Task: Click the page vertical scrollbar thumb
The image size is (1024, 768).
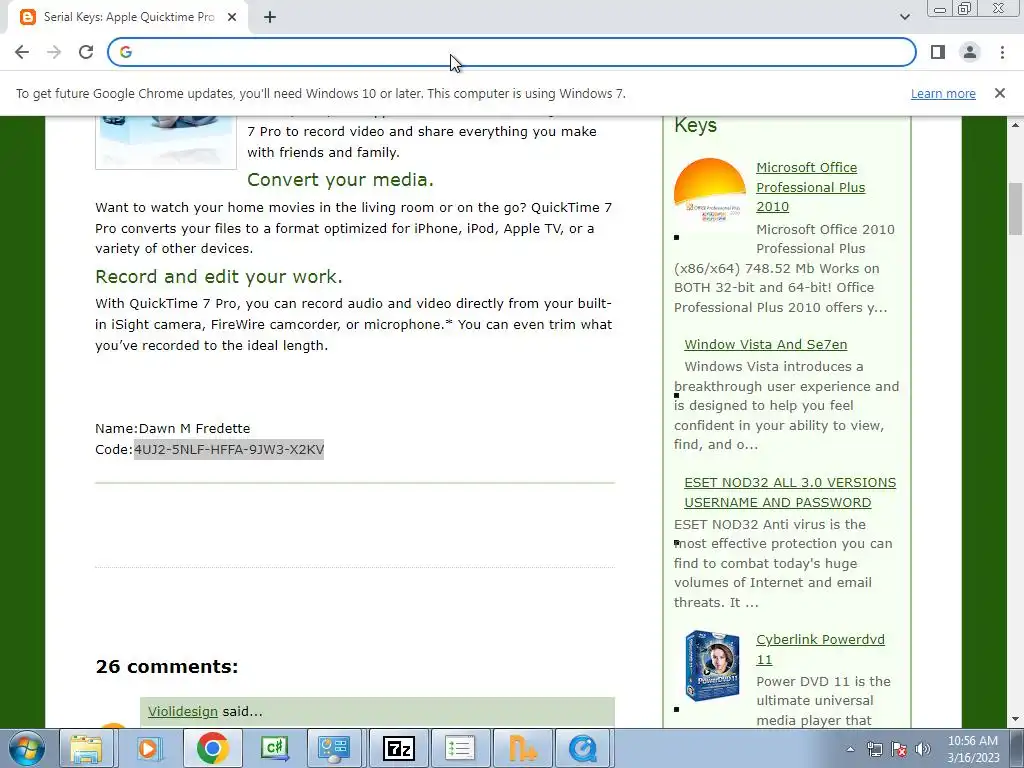Action: point(1016,208)
